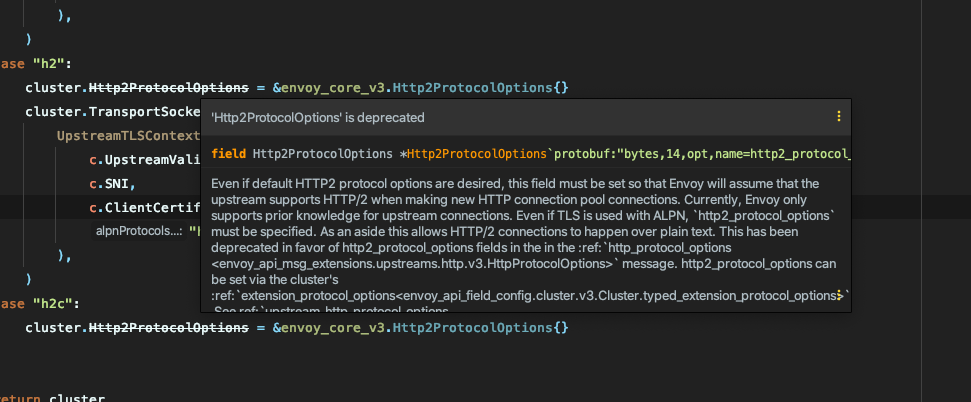Open the kebab menu beside the deprecation warning

point(838,116)
